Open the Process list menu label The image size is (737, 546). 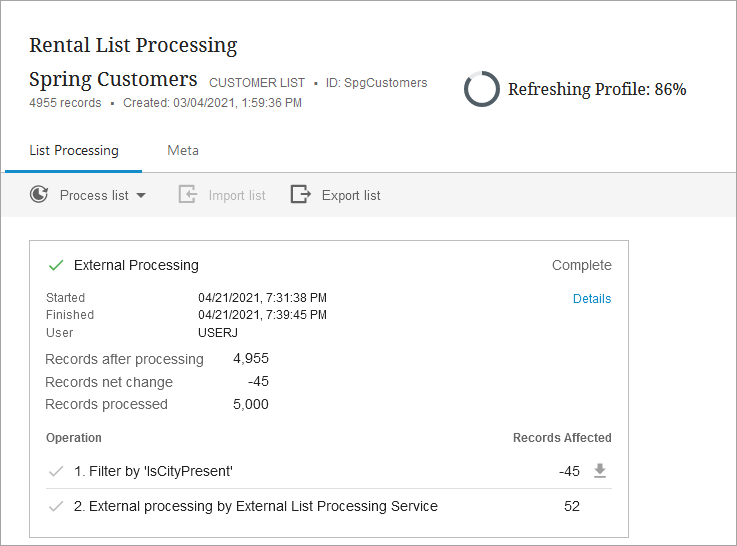(x=94, y=196)
